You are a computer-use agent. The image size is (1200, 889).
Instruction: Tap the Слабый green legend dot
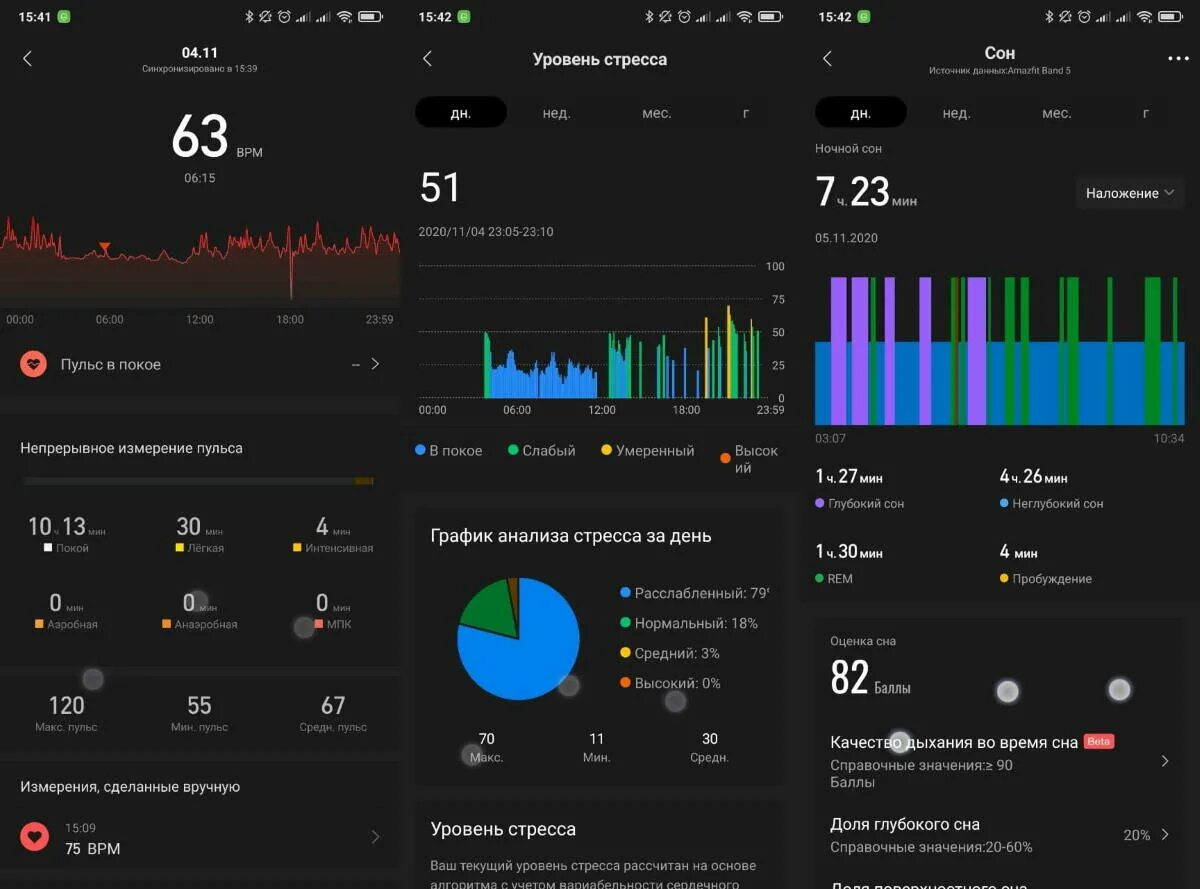point(513,450)
